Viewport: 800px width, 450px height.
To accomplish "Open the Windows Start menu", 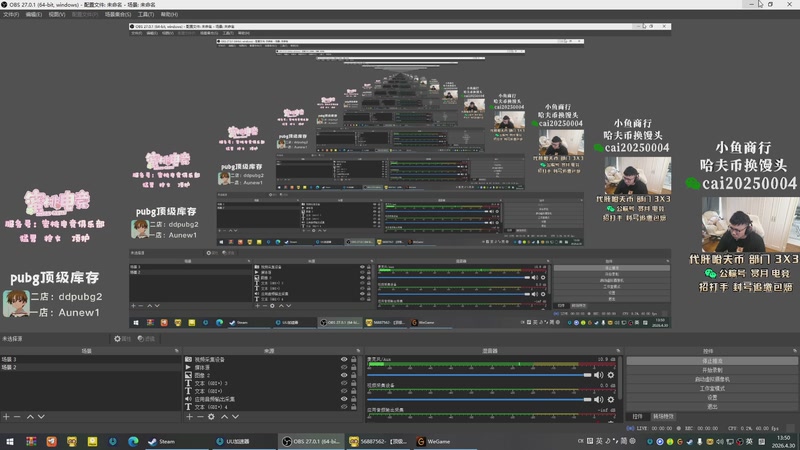I will [x=10, y=441].
